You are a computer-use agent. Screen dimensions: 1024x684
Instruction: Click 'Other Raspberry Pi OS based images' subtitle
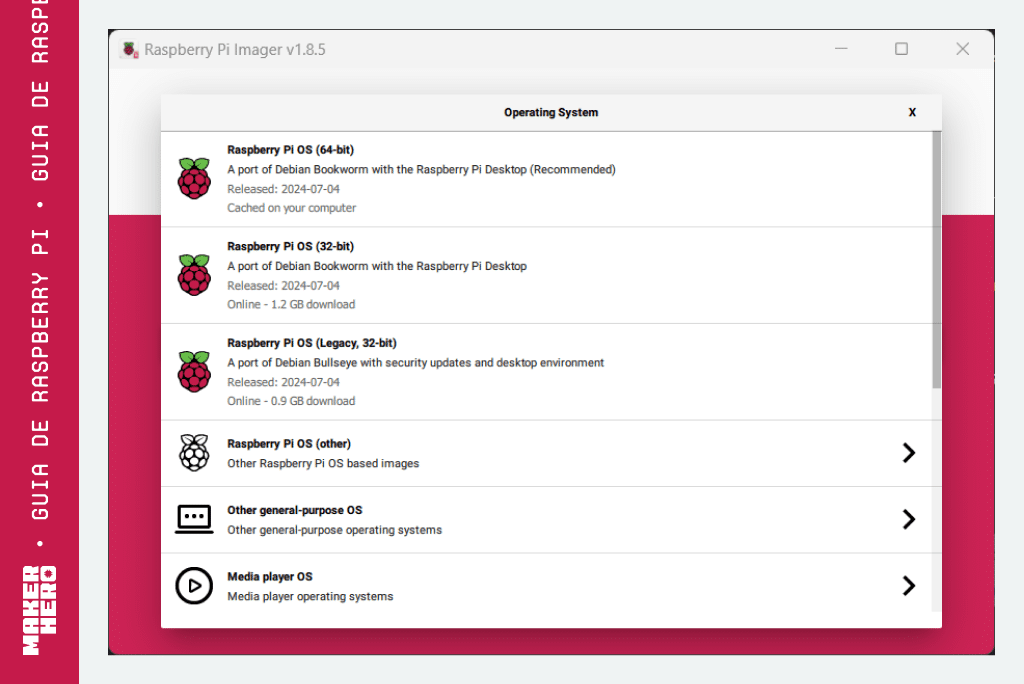tap(323, 463)
